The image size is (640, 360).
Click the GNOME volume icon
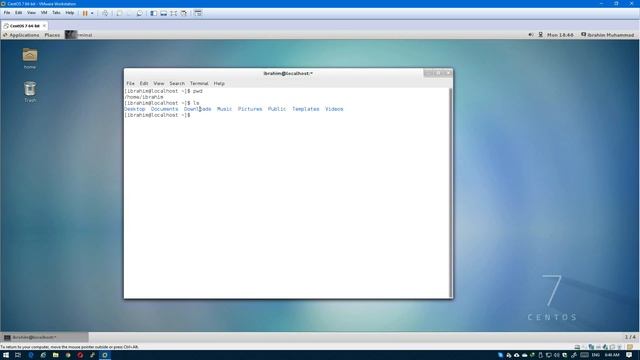(x=531, y=35)
